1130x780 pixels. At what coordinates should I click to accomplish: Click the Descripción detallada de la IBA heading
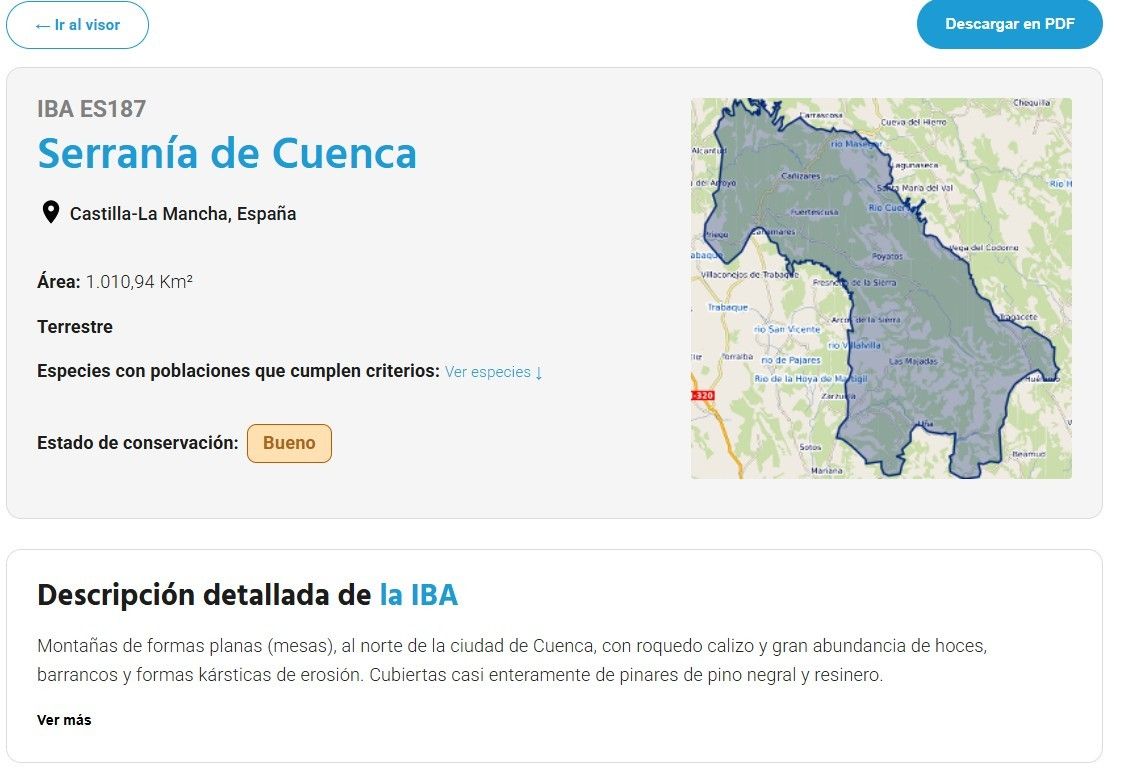pyautogui.click(x=247, y=595)
